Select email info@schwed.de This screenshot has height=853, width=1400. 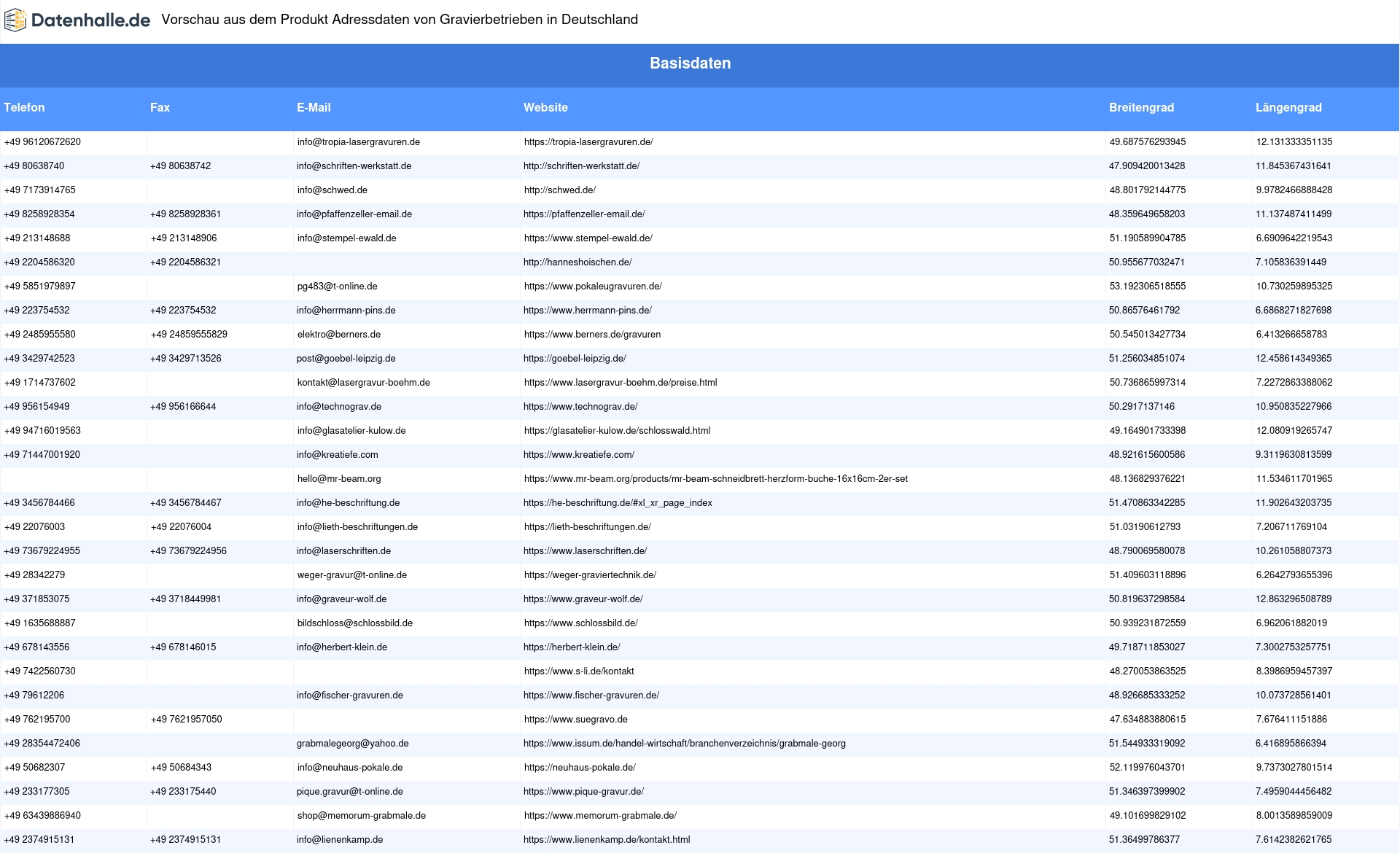click(332, 190)
